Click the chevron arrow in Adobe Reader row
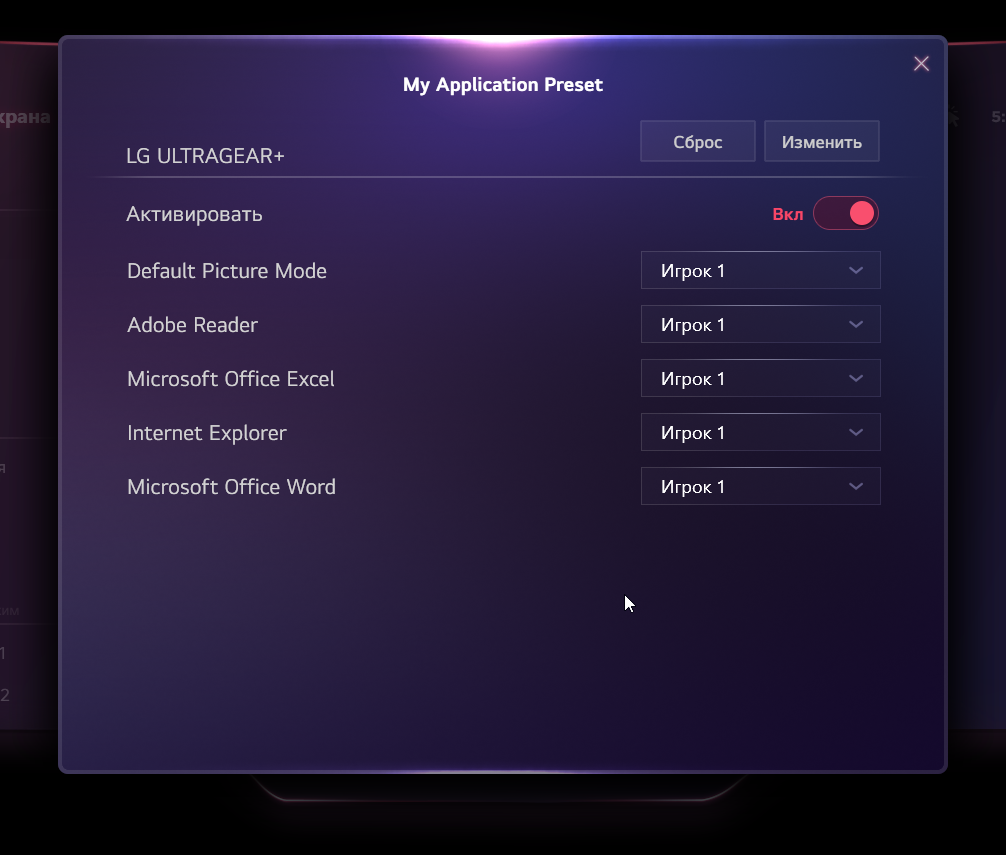The height and width of the screenshot is (855, 1006). tap(856, 325)
